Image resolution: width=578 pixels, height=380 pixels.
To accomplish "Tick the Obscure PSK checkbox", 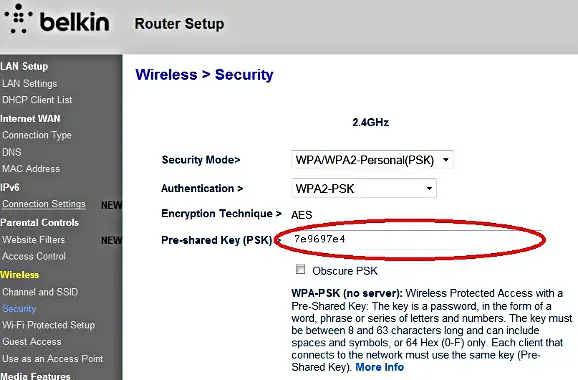I will point(300,269).
